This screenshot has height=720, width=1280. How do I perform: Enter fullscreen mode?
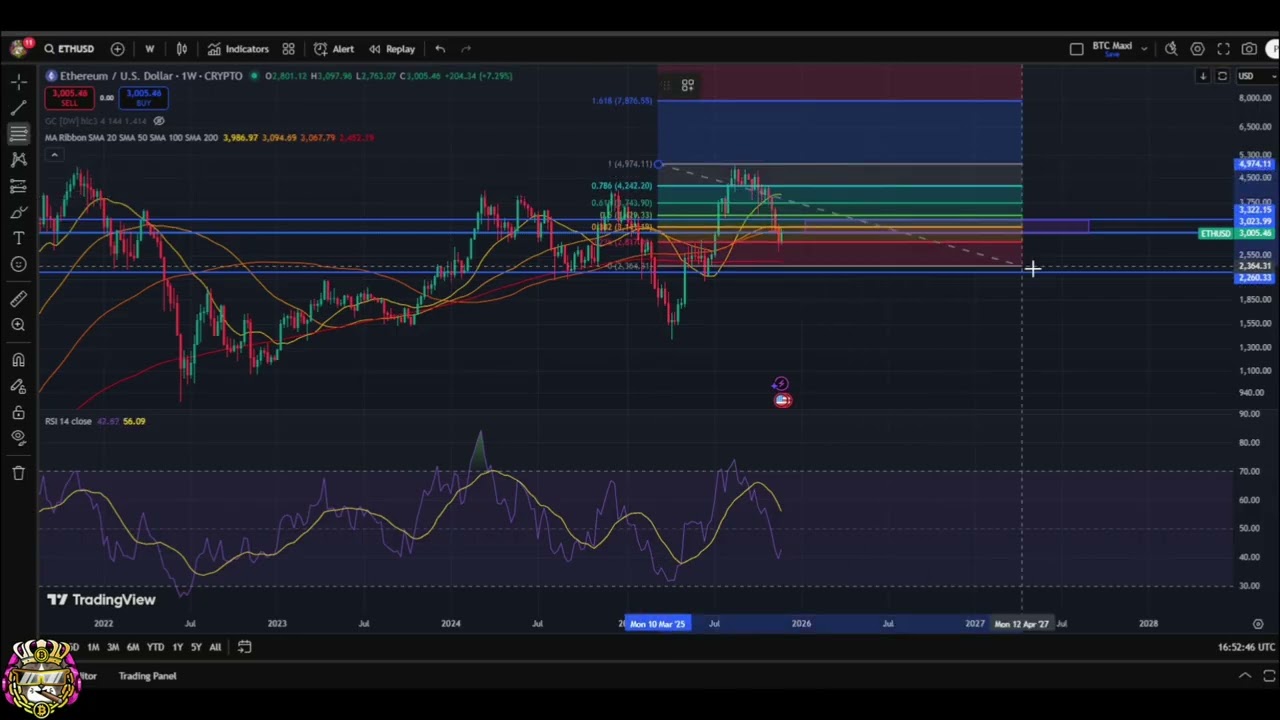[1223, 49]
